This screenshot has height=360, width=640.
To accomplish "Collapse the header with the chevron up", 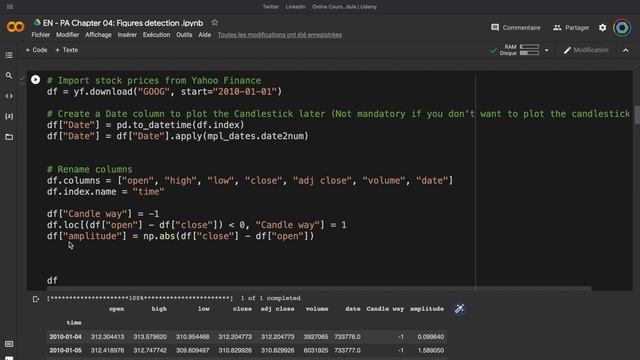I will 626,50.
